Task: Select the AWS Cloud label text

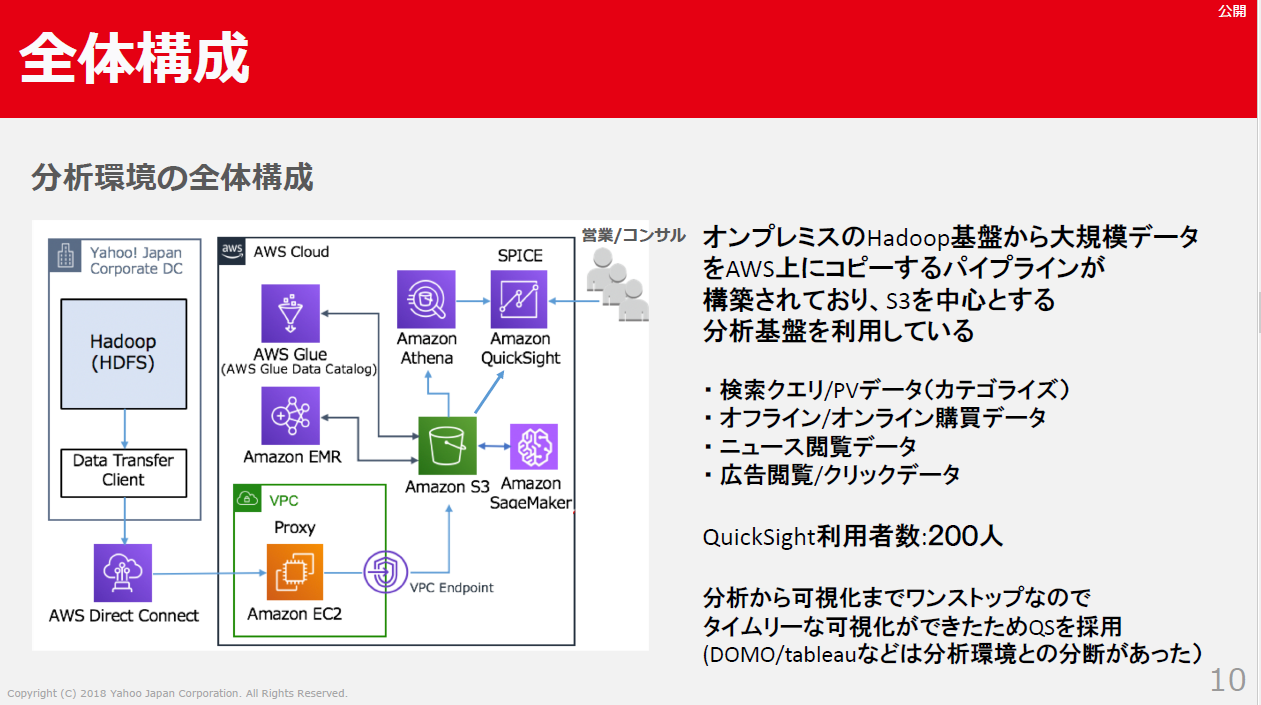Action: coord(291,251)
